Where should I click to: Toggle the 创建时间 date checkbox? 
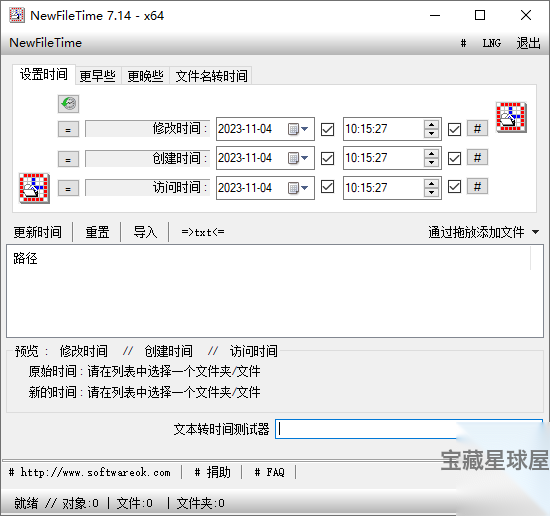pyautogui.click(x=328, y=158)
